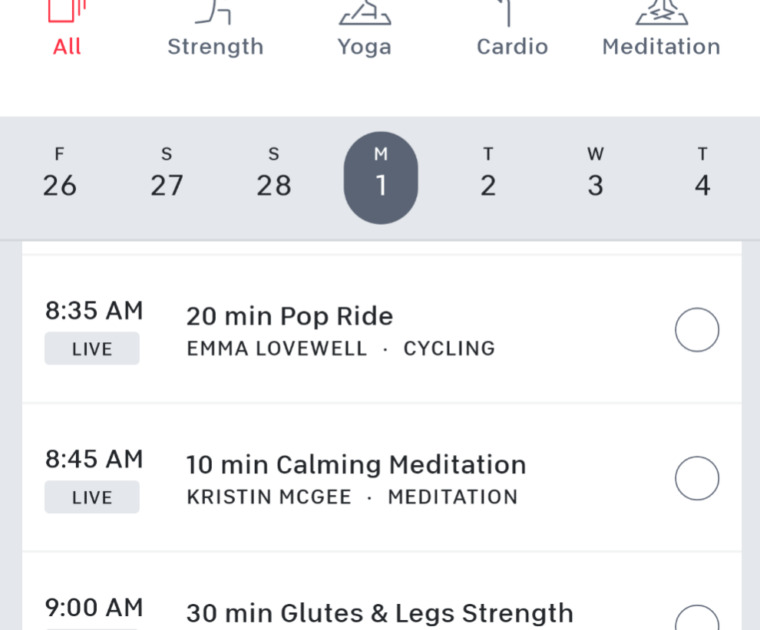760x630 pixels.
Task: Choose the Cardio category icon
Action: (x=511, y=12)
